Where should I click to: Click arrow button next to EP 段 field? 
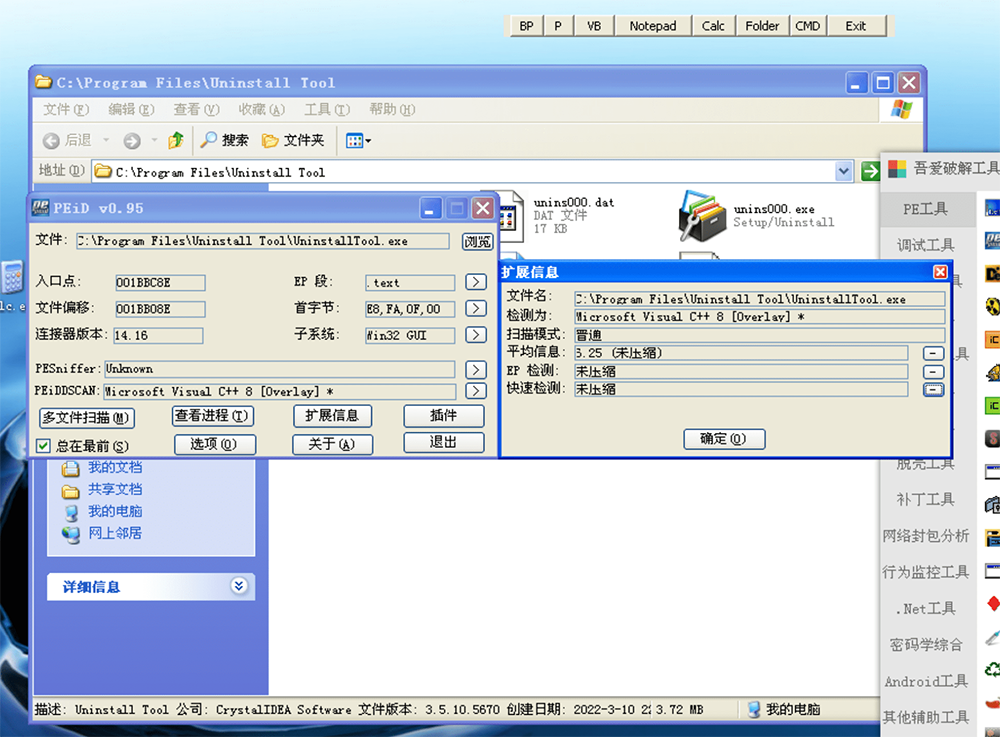(476, 282)
